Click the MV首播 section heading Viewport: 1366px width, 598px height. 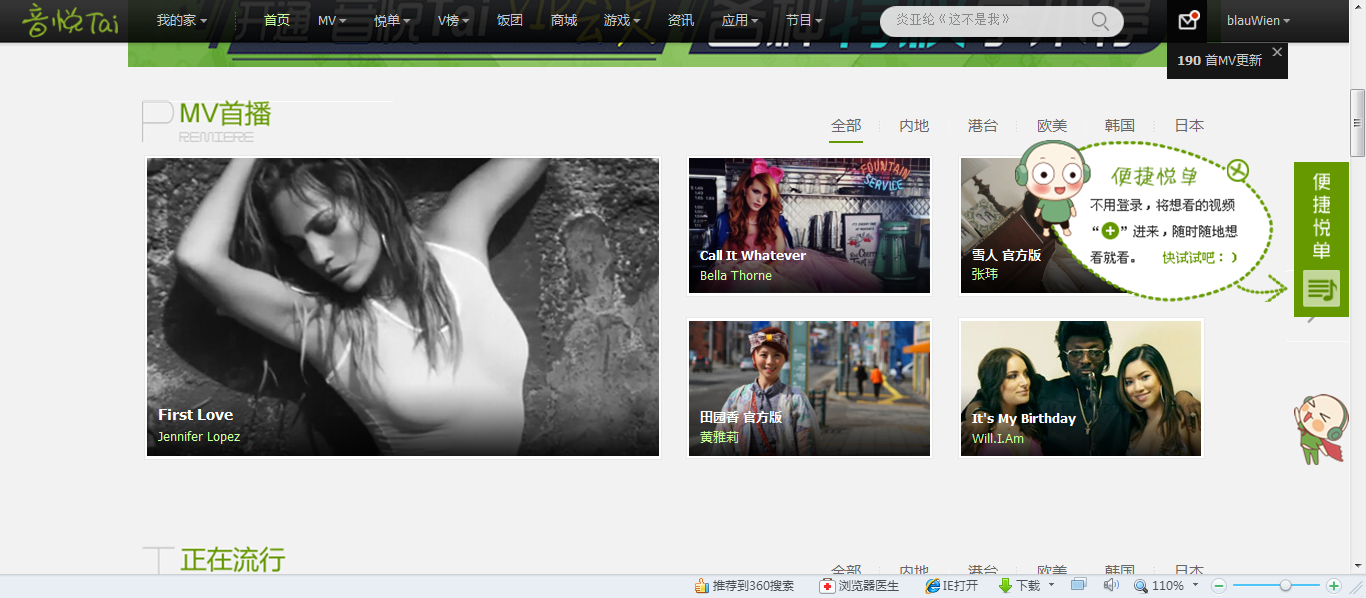tap(225, 114)
